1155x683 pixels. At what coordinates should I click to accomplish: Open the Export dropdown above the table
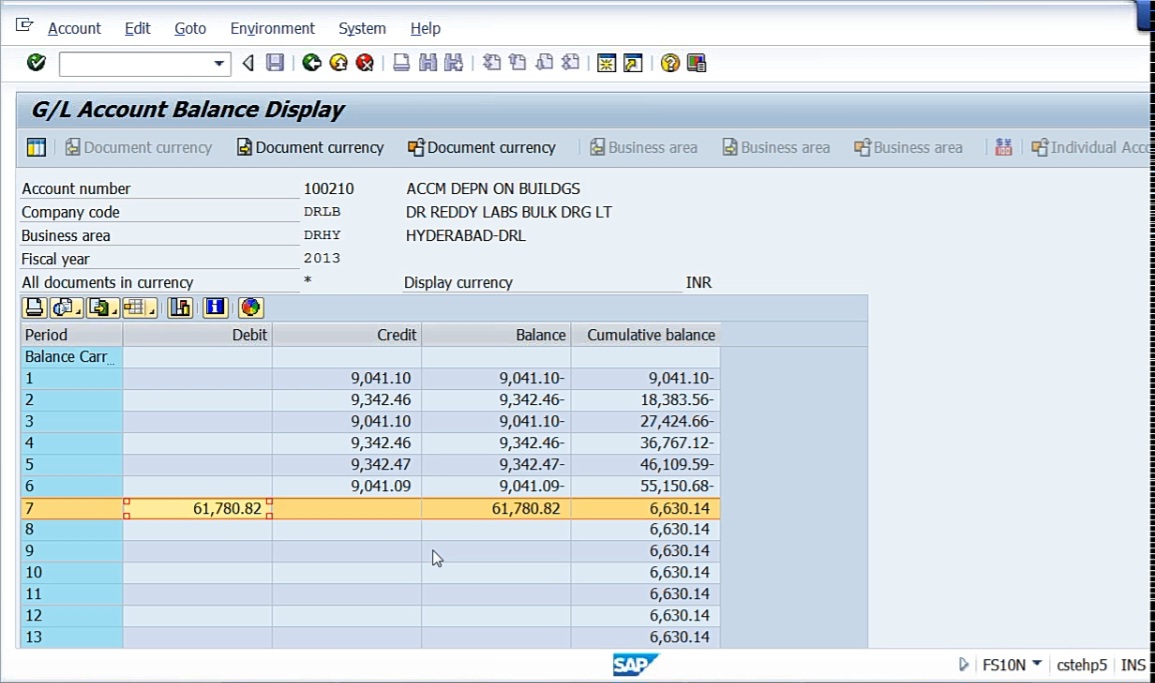(x=102, y=307)
